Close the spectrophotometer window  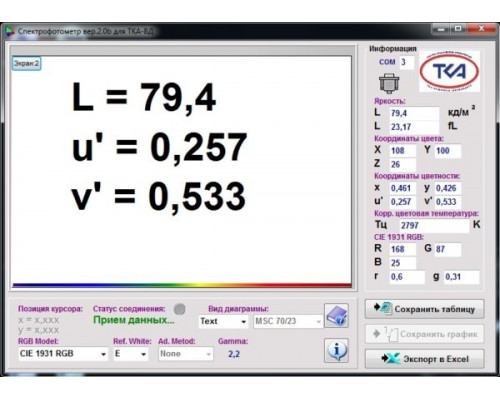[x=481, y=29]
